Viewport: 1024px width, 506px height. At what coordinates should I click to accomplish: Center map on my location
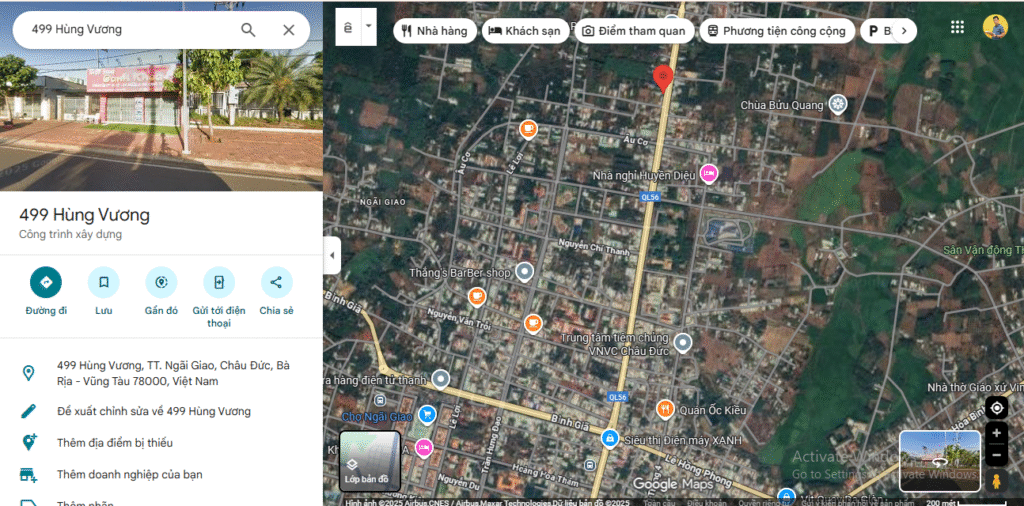[x=996, y=408]
